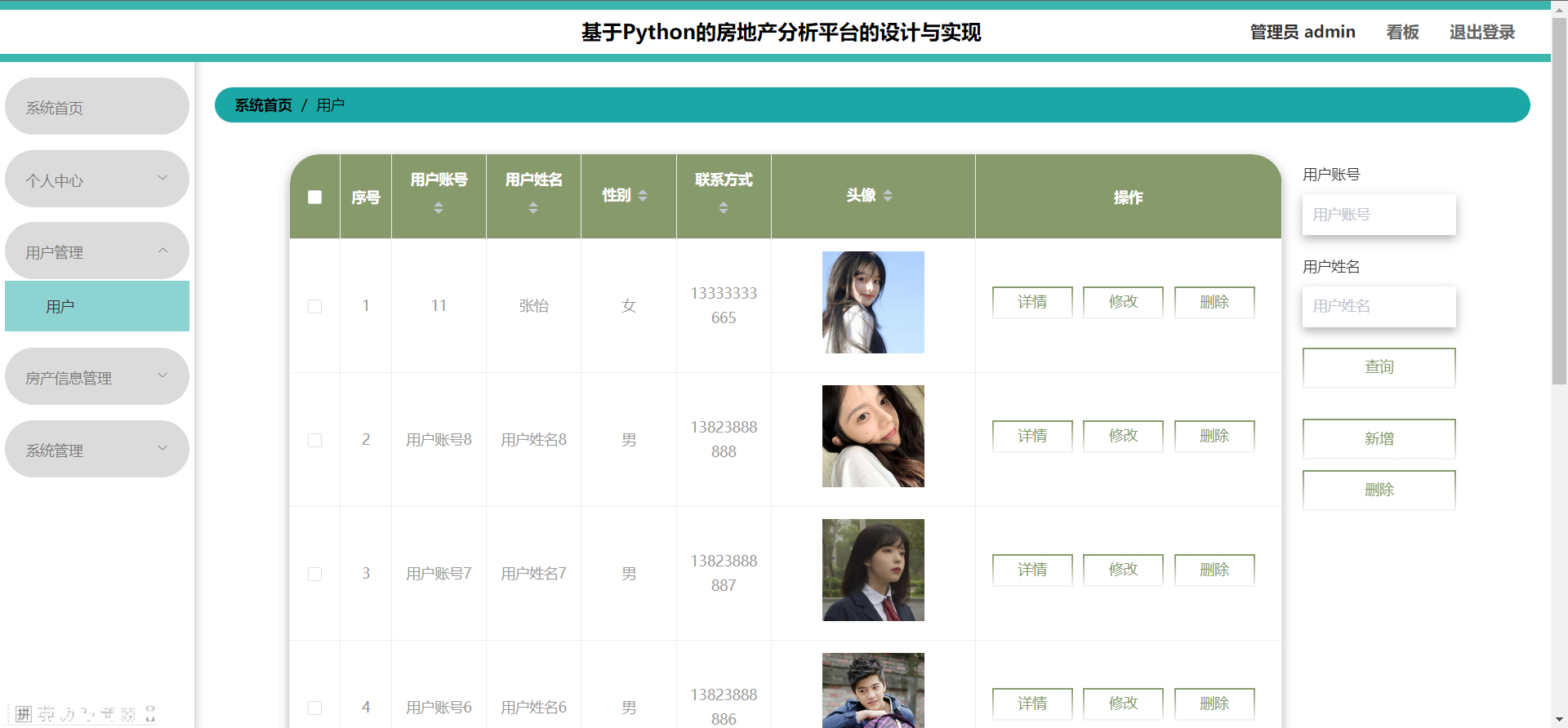Check the row 3 checkbox for 用户账号7
The width and height of the screenshot is (1568, 728).
[x=314, y=574]
